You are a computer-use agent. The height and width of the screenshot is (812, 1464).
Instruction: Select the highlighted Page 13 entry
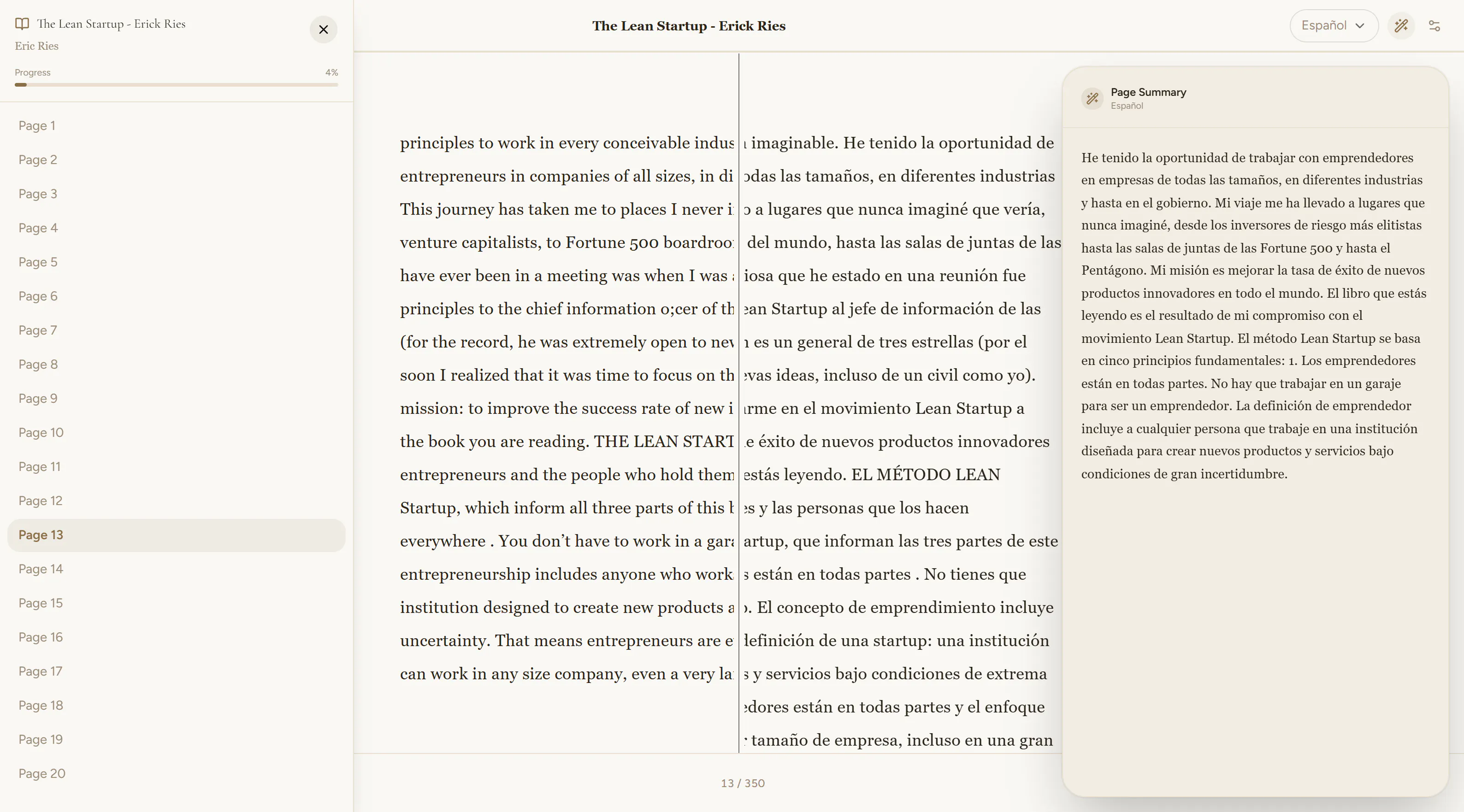point(176,535)
